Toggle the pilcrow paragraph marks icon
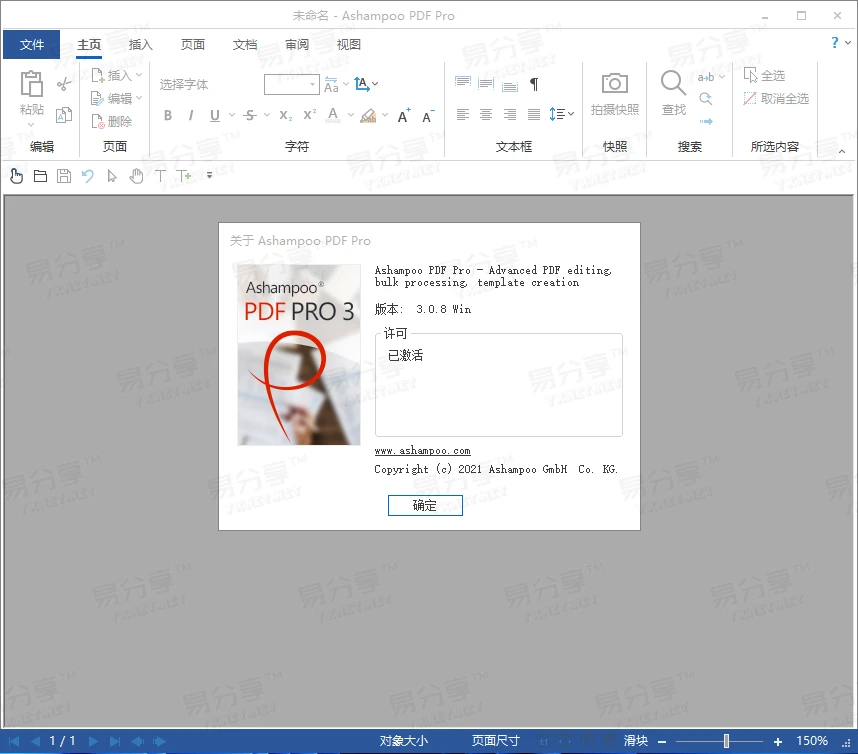The height and width of the screenshot is (754, 858). coord(534,84)
